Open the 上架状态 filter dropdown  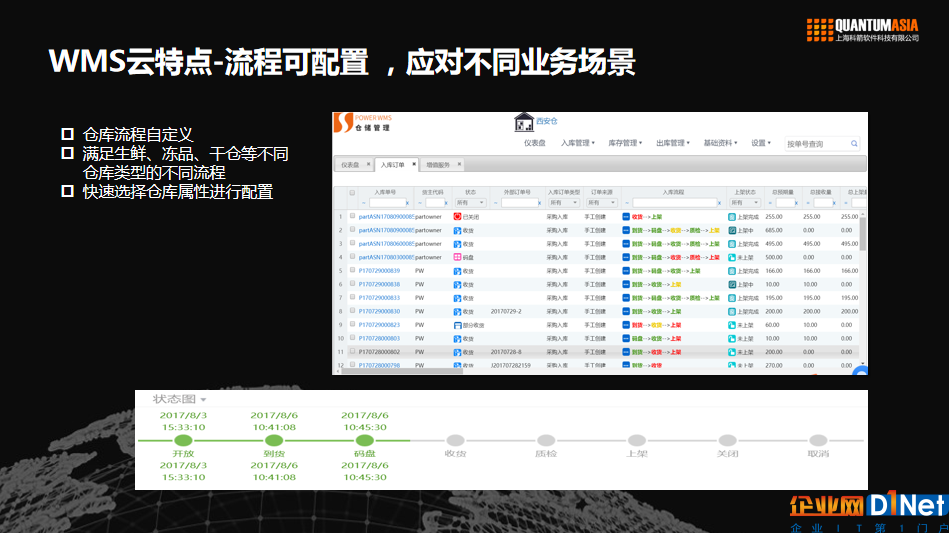744,203
